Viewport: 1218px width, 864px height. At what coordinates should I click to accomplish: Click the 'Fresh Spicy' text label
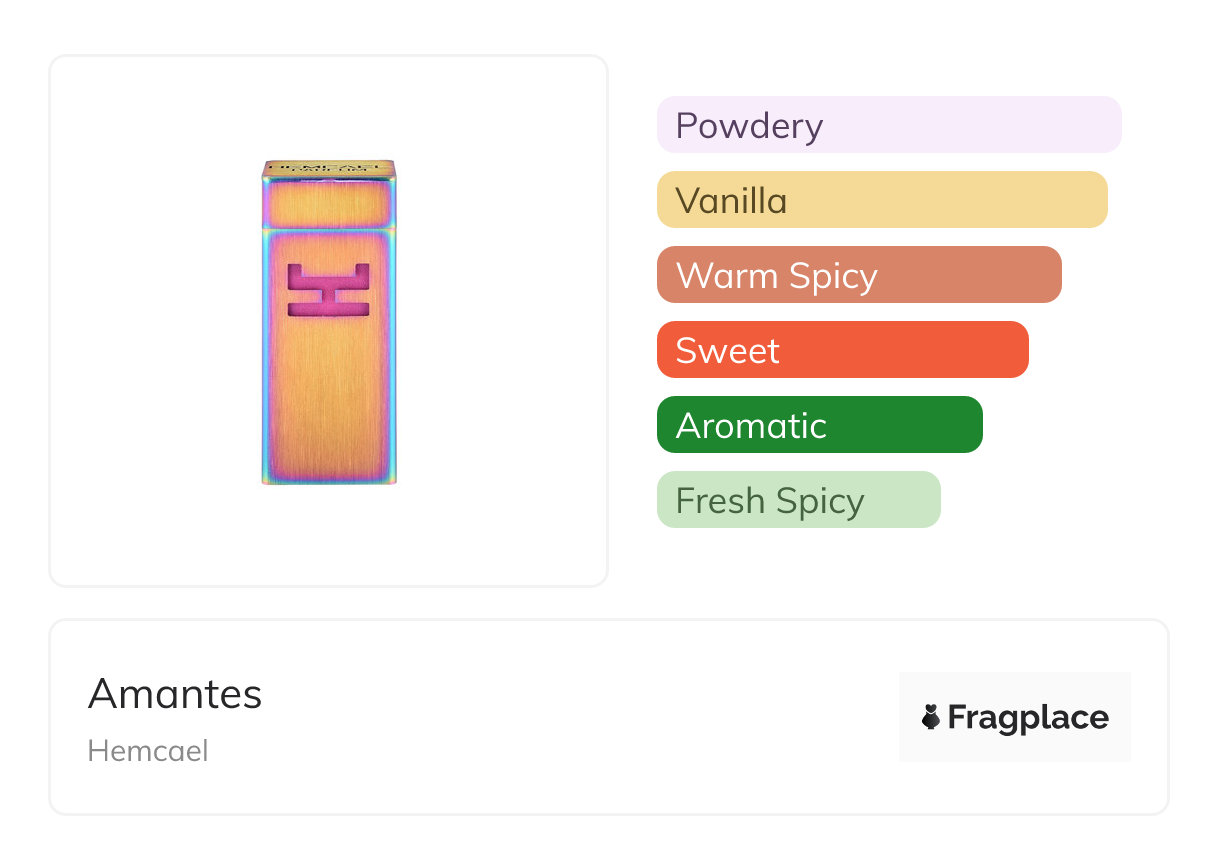click(x=769, y=501)
